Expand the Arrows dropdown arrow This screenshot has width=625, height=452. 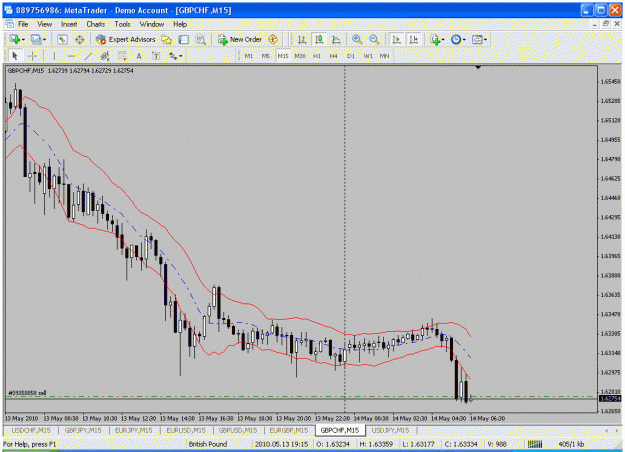pyautogui.click(x=181, y=57)
